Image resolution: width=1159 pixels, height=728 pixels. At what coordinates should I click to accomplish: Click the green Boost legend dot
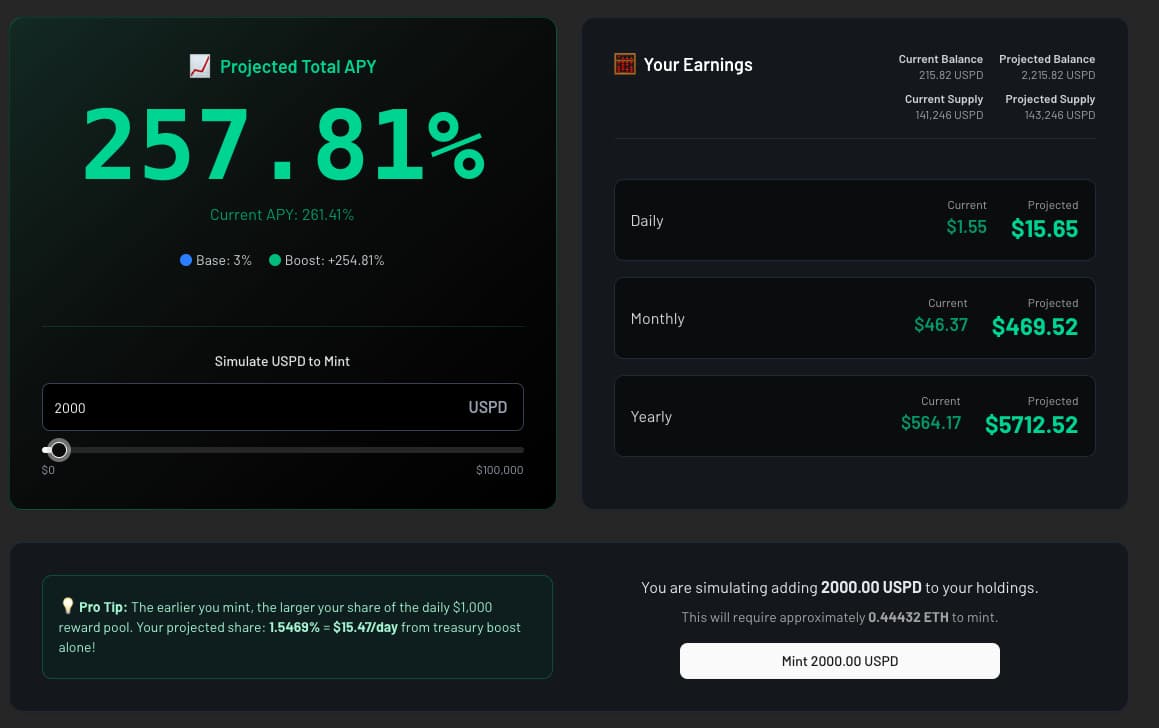pos(275,260)
